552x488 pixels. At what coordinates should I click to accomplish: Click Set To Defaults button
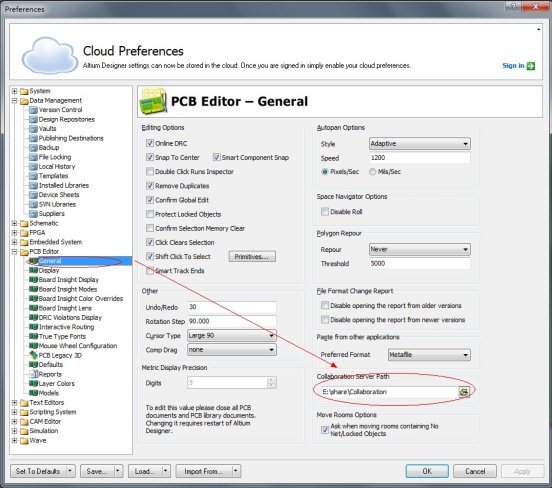(x=38, y=471)
